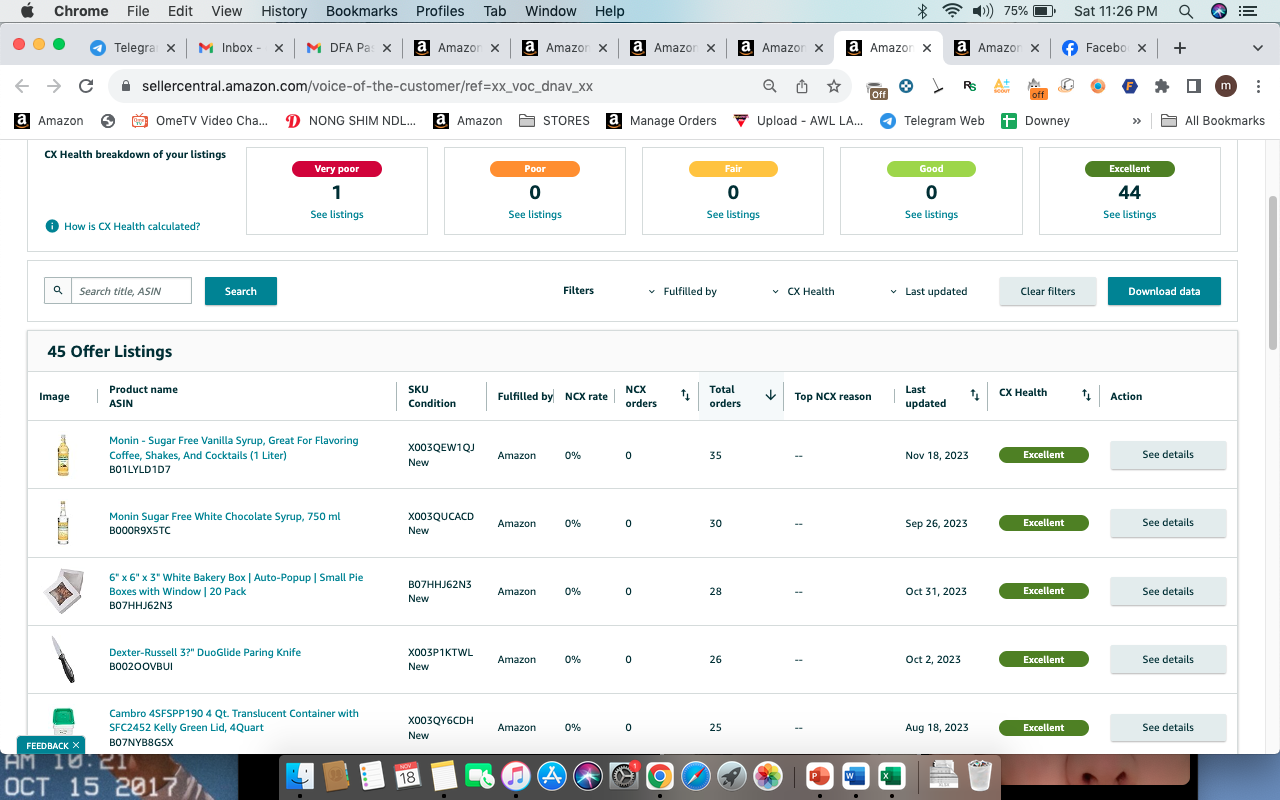Expand the 'Fulfilled by' filter dropdown
Image resolution: width=1280 pixels, height=800 pixels.
[684, 292]
